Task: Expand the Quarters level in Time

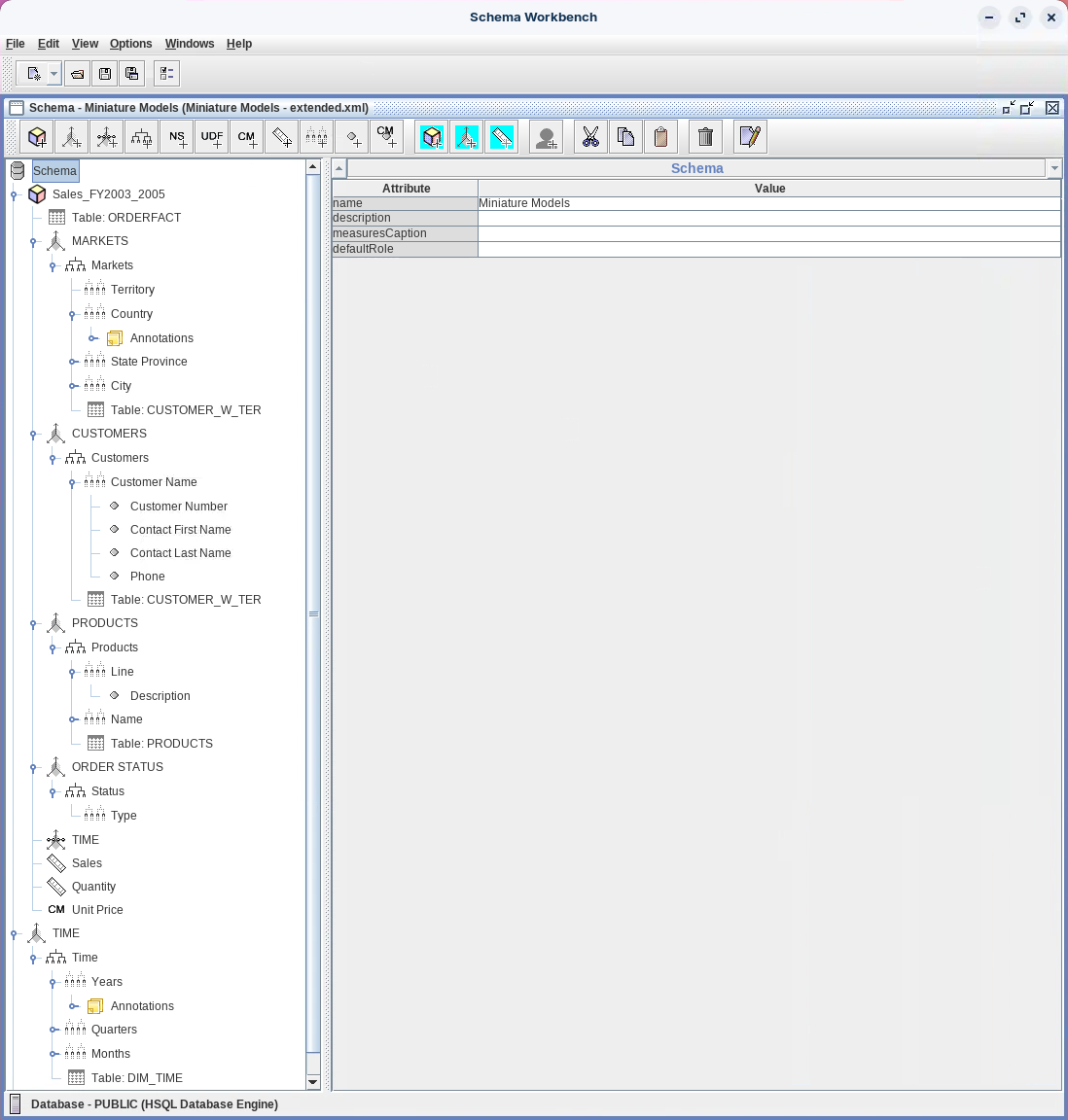Action: [x=53, y=1030]
